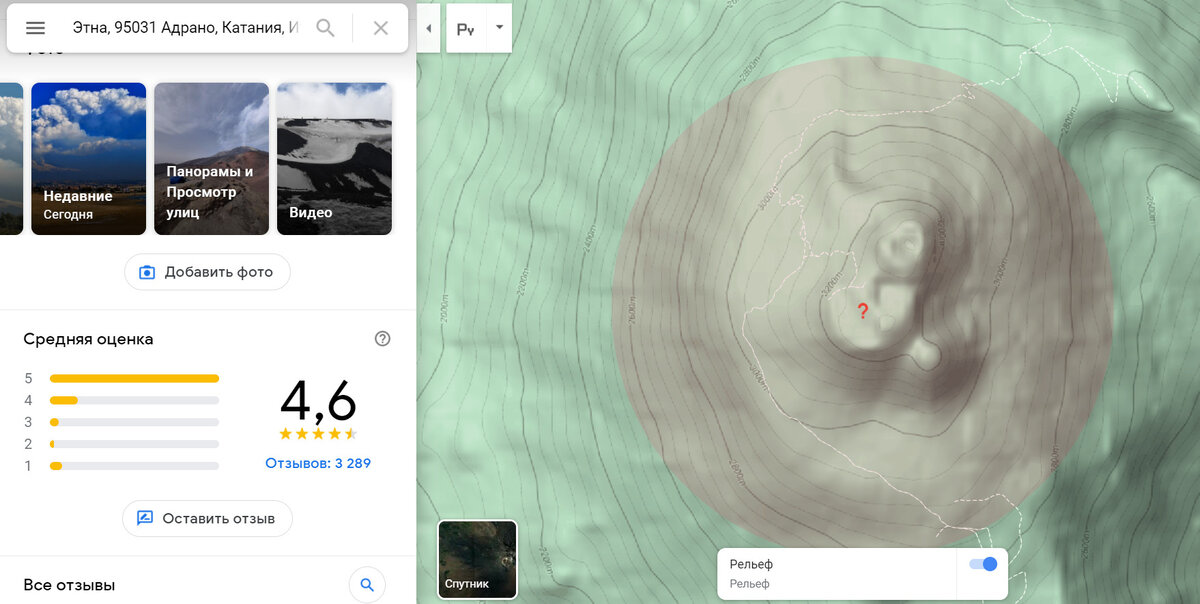
Task: Select the 2-star rating bar
Action: pyautogui.click(x=134, y=444)
